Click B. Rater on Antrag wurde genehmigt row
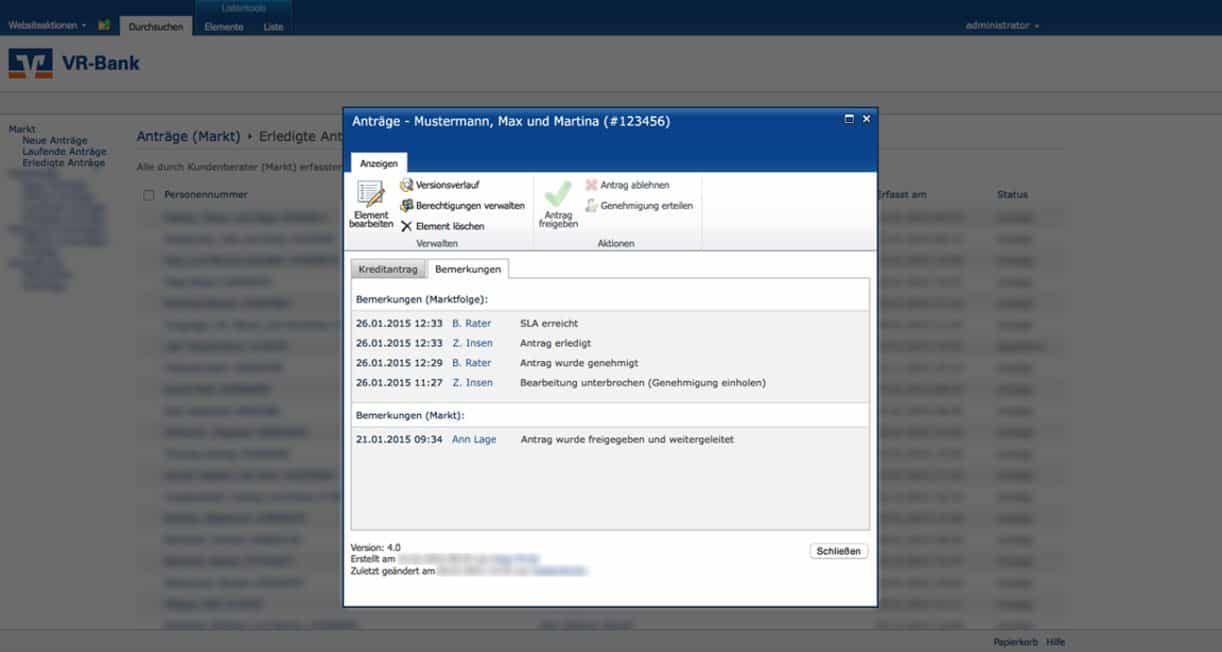1222x652 pixels. pyautogui.click(x=472, y=363)
